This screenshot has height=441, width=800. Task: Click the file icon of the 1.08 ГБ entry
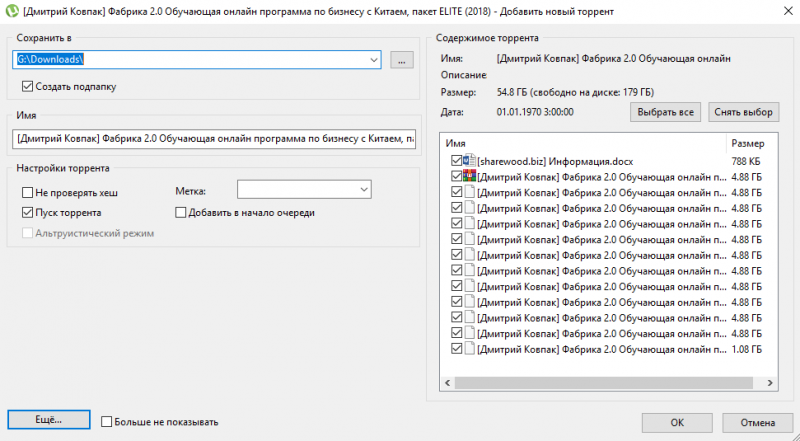pyautogui.click(x=470, y=349)
